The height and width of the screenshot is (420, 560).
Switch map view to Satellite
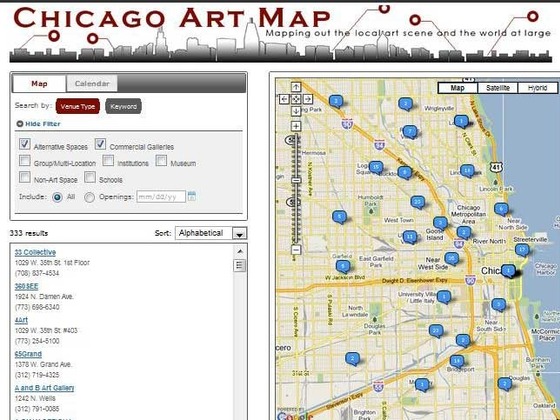[498, 88]
